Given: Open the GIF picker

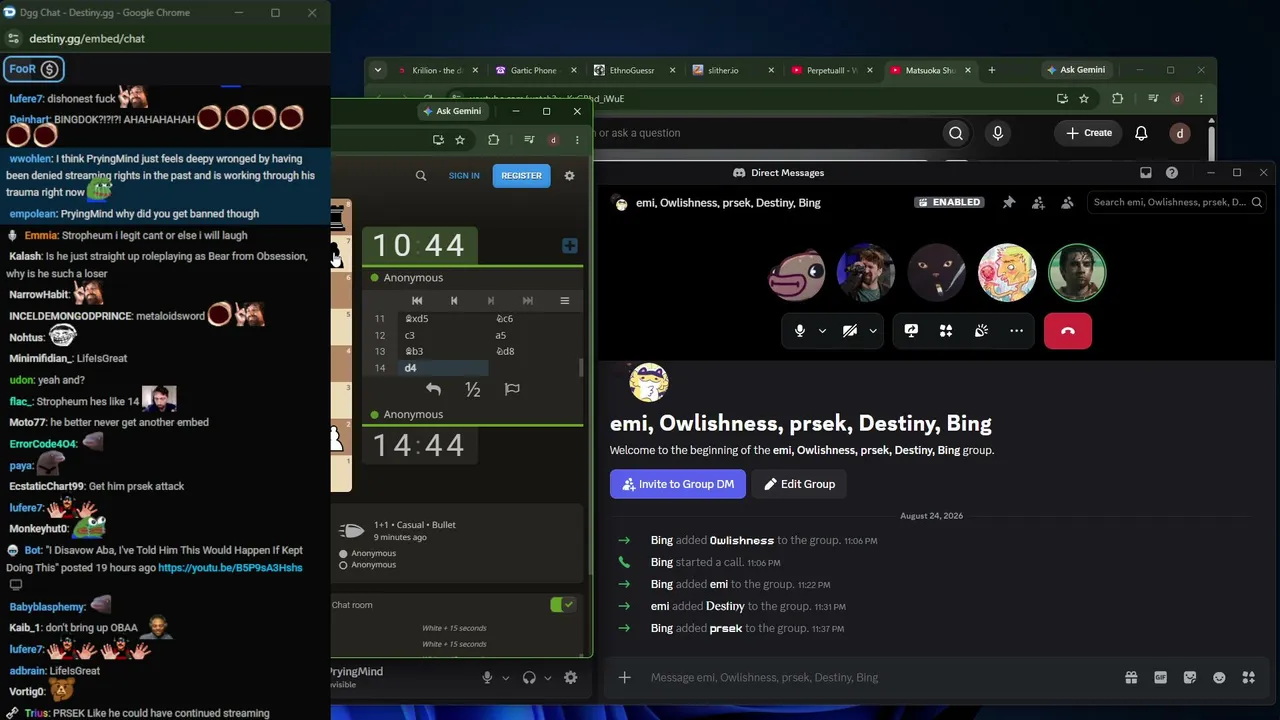Looking at the screenshot, I should 1161,677.
